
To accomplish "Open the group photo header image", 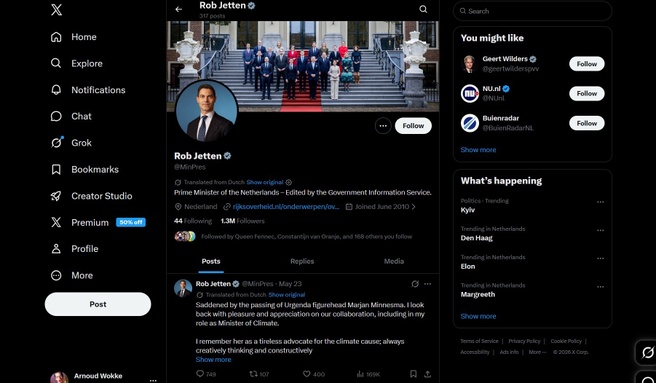I will 303,66.
